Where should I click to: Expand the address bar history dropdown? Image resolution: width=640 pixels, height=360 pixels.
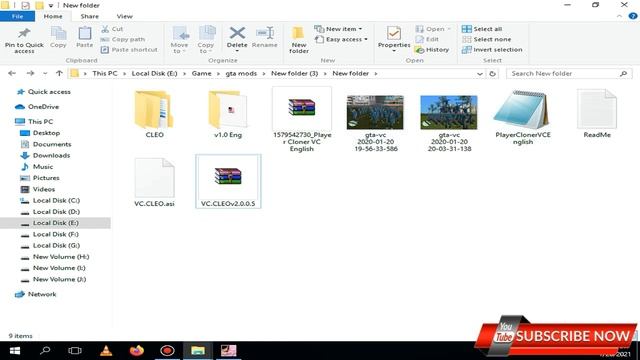point(480,74)
